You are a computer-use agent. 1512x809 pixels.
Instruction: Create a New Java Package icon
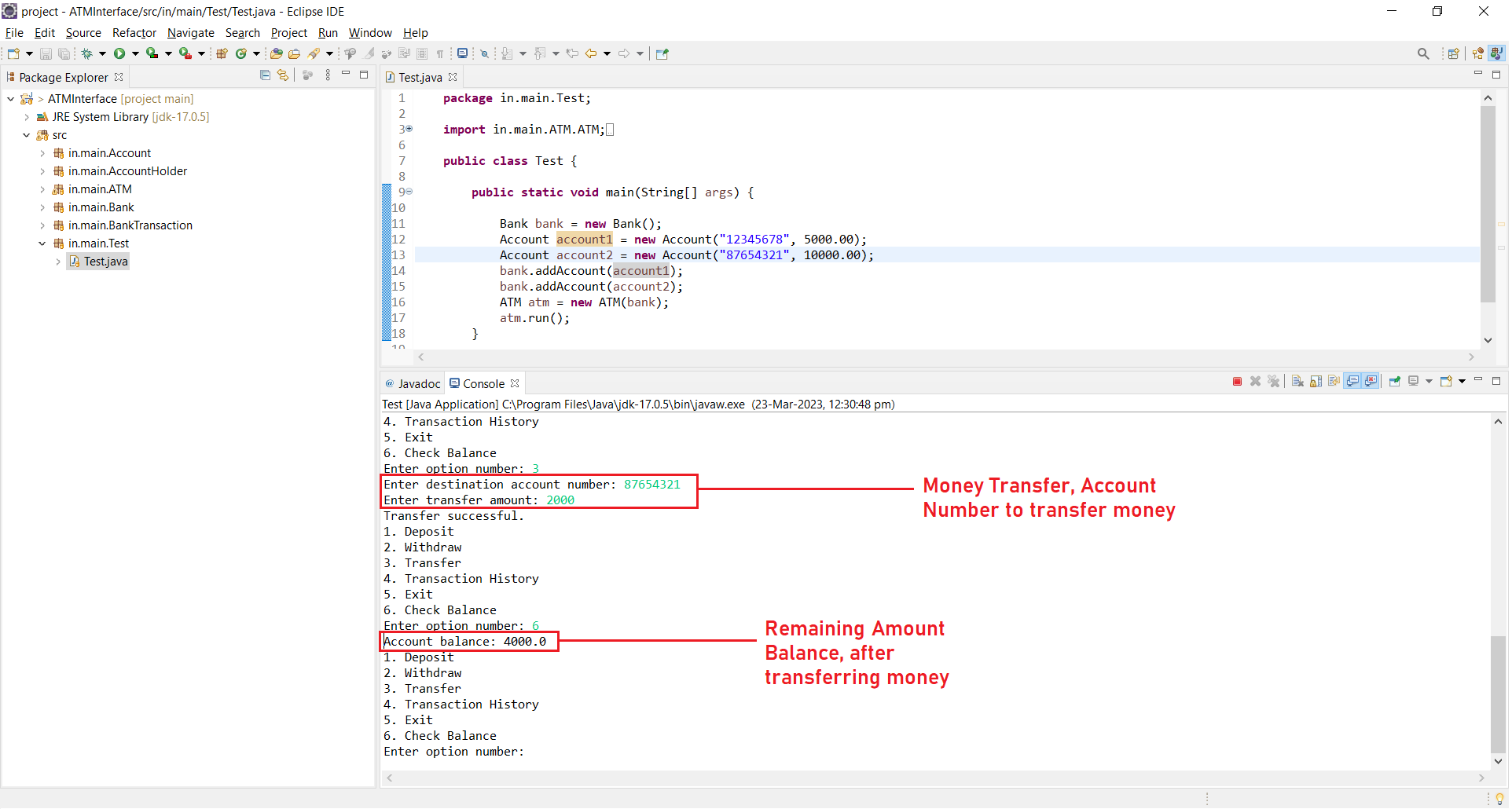(222, 53)
